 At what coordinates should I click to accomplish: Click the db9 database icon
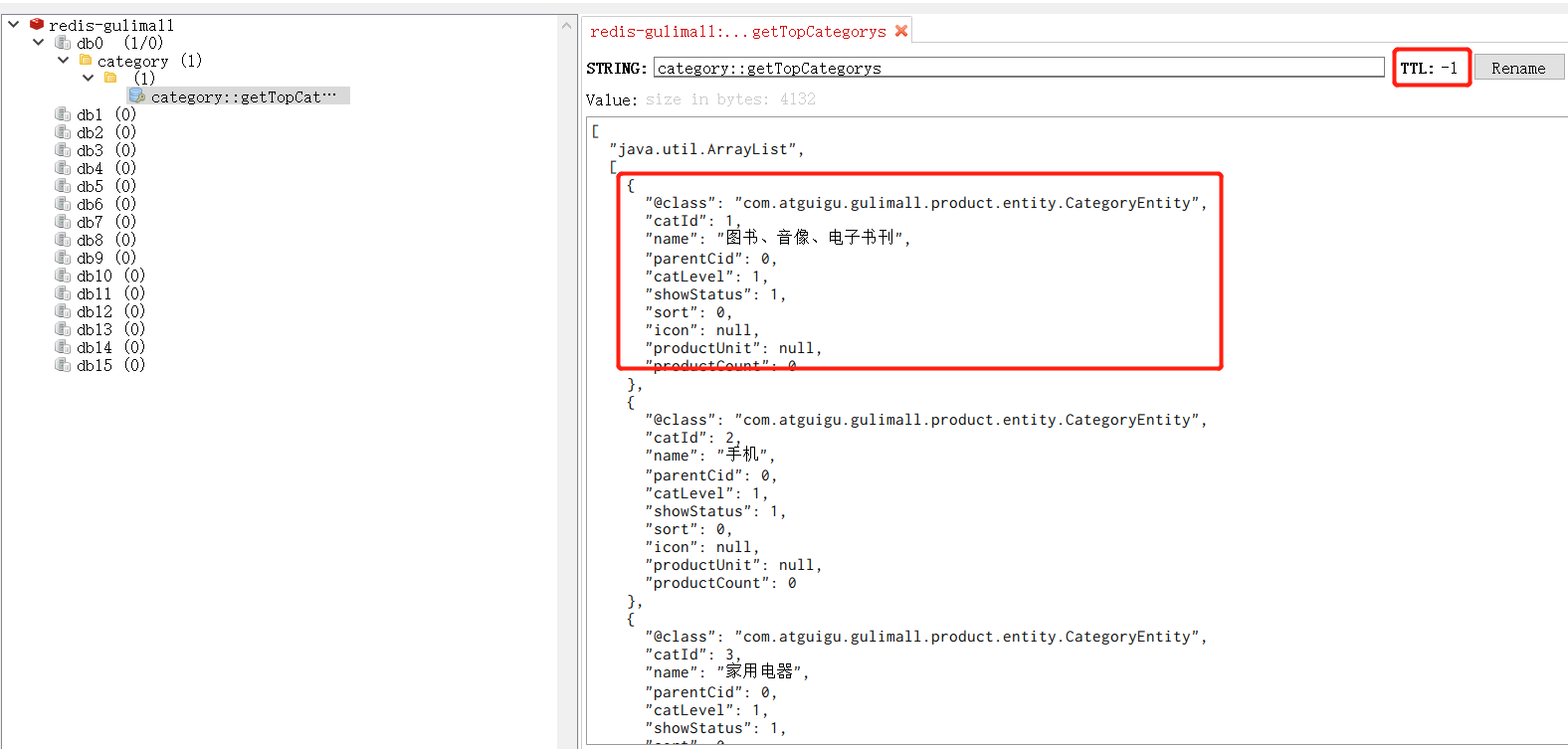(x=63, y=257)
